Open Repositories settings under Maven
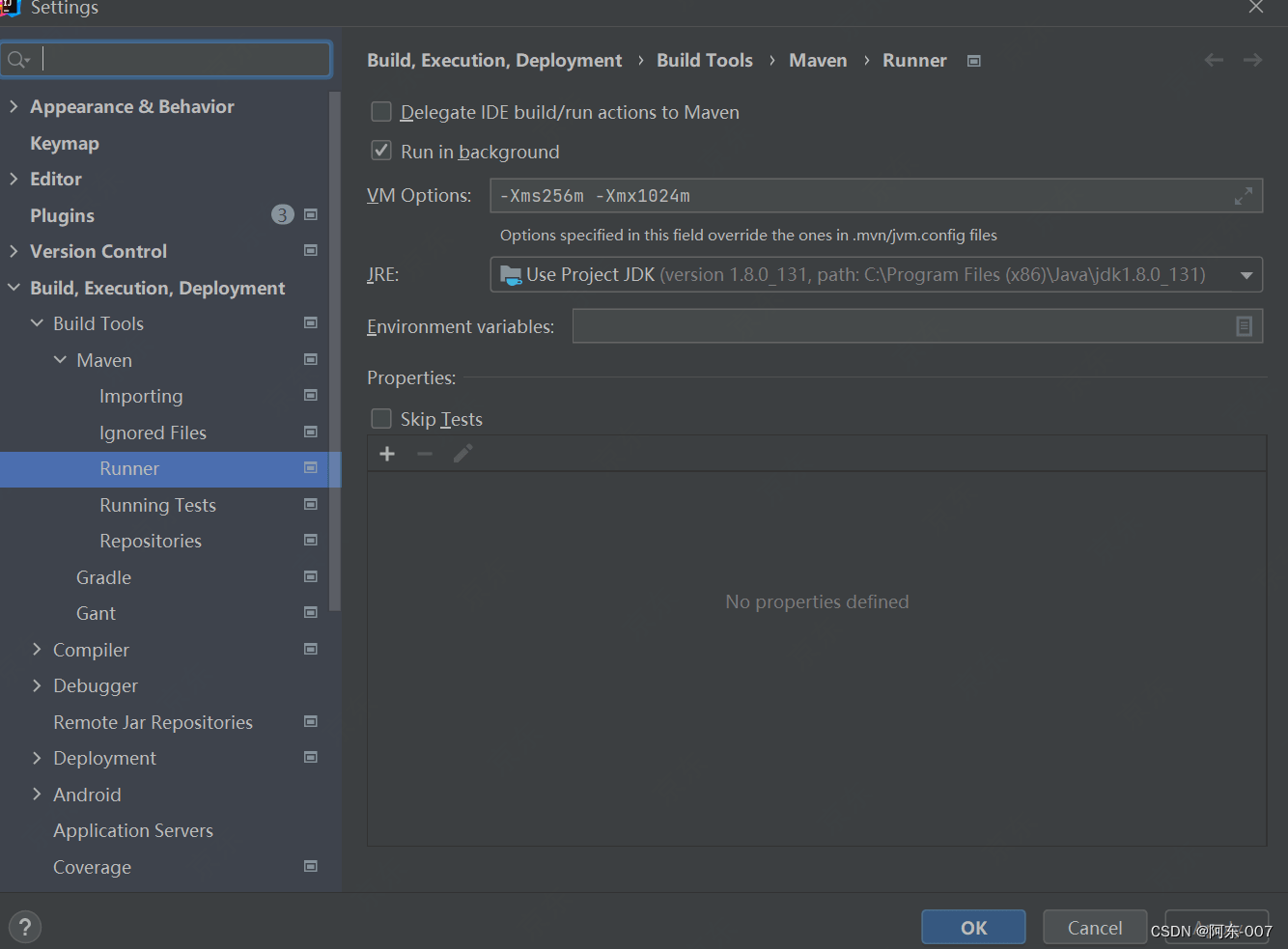This screenshot has width=1288, height=949. 151,541
